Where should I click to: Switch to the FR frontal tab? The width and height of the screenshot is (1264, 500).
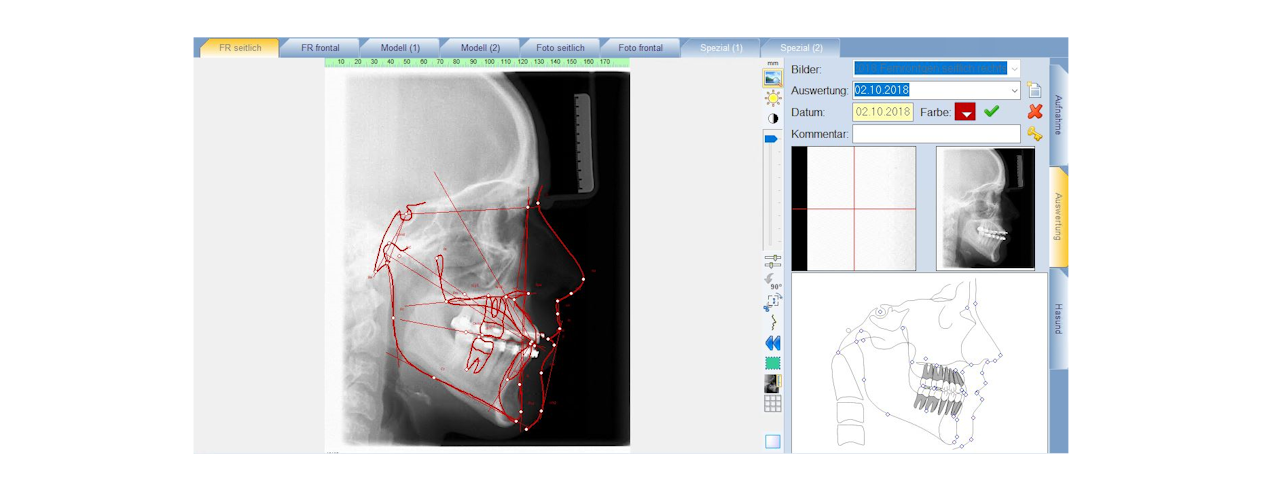point(319,47)
